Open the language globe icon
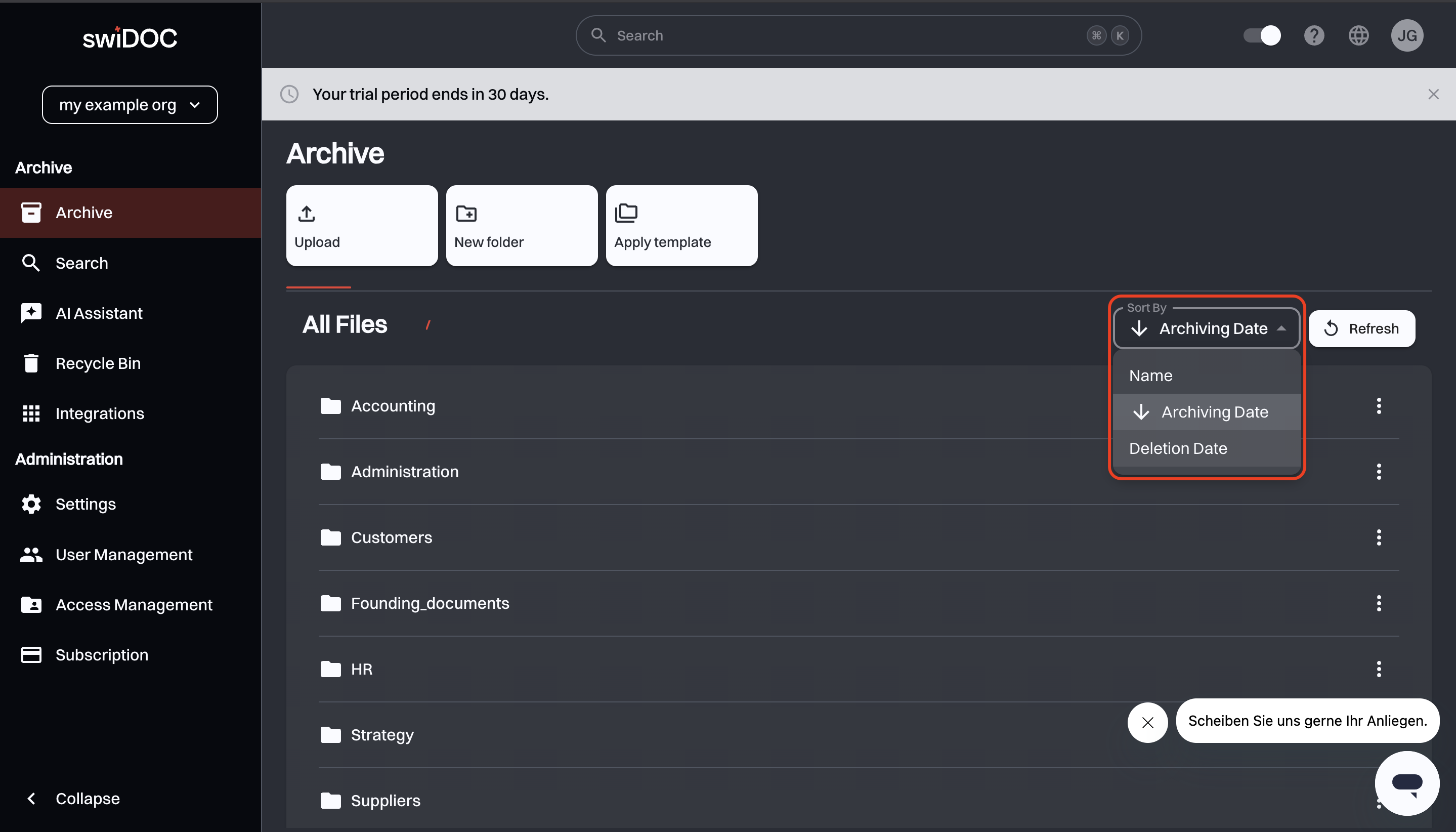Screen dimensions: 1456x832 click(1358, 35)
